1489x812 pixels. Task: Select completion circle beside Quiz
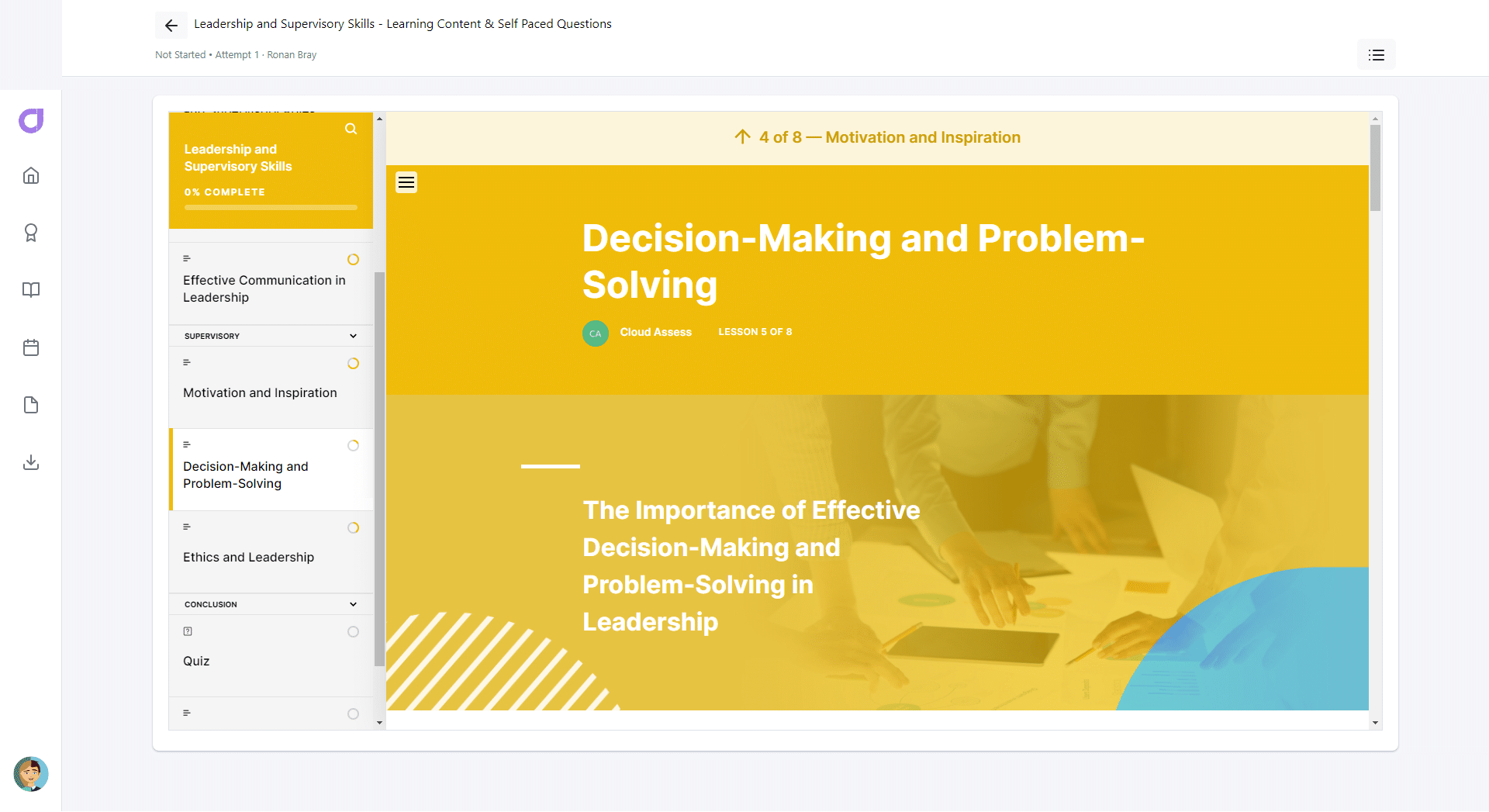coord(353,632)
